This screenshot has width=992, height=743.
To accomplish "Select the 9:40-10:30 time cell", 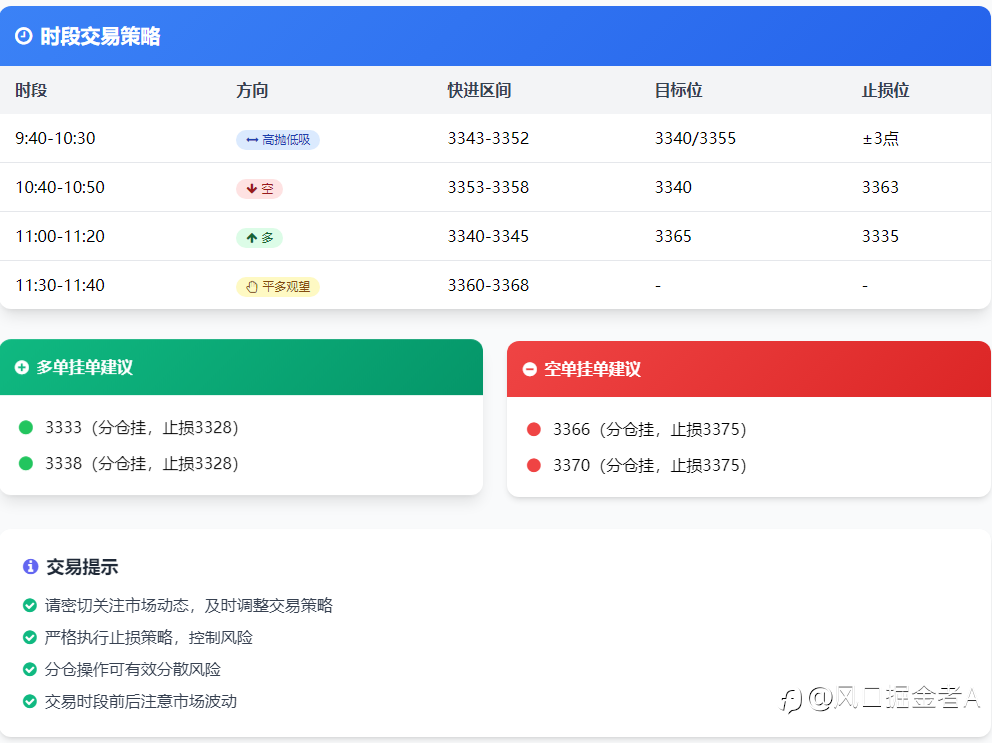I will pos(55,139).
